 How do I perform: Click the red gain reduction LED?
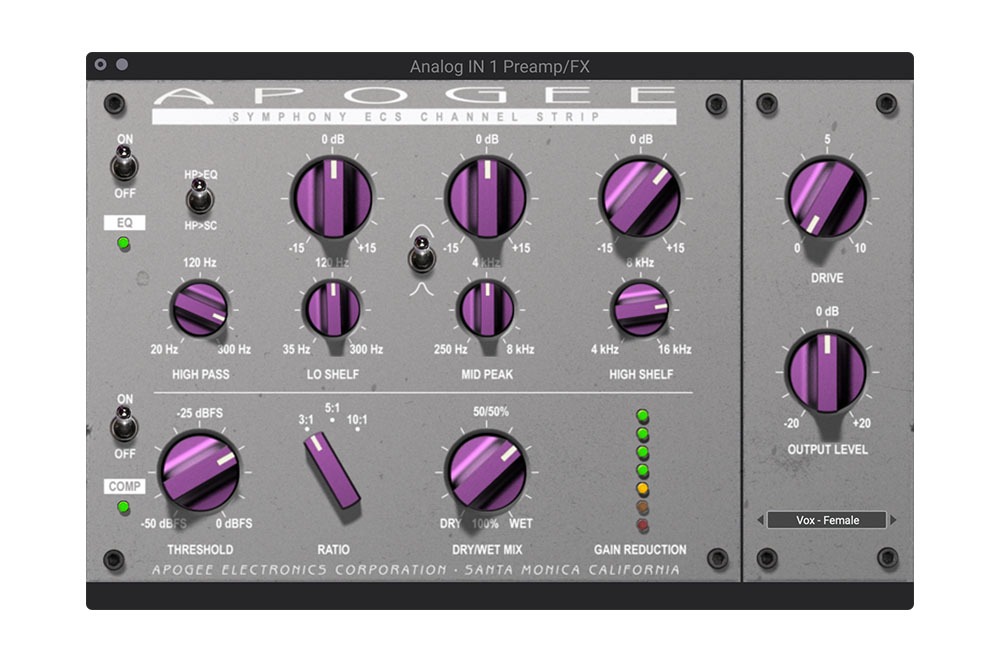pos(642,525)
